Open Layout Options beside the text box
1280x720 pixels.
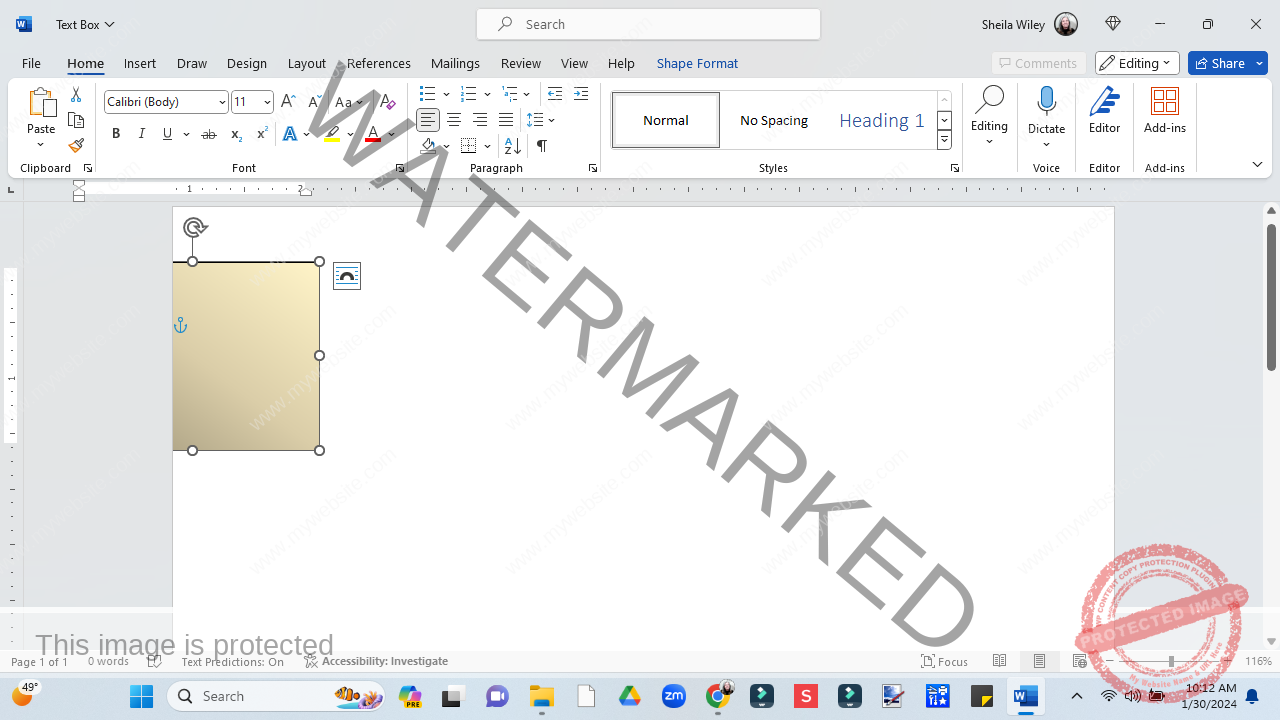[x=347, y=276]
